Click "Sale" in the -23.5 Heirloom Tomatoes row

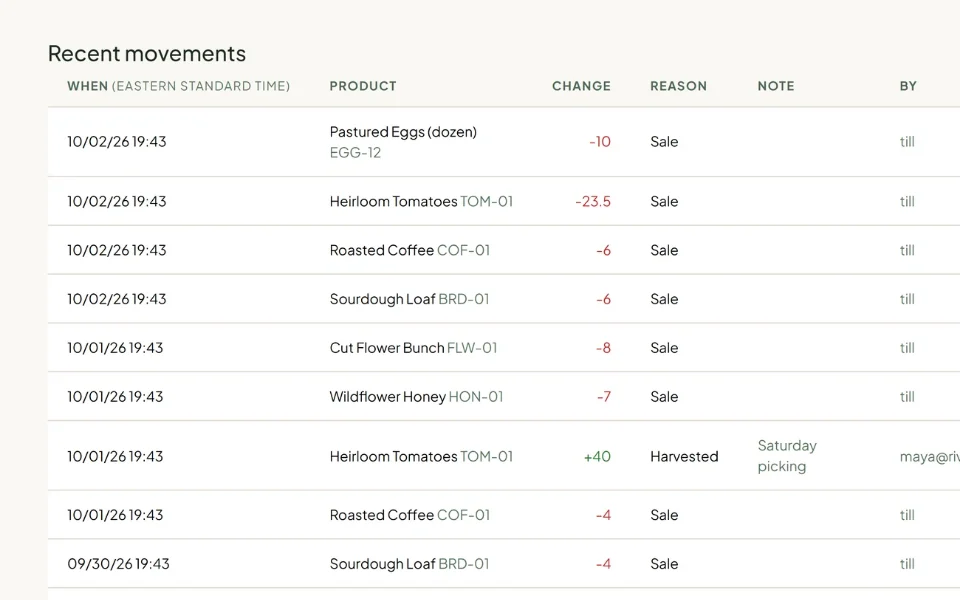tap(664, 201)
